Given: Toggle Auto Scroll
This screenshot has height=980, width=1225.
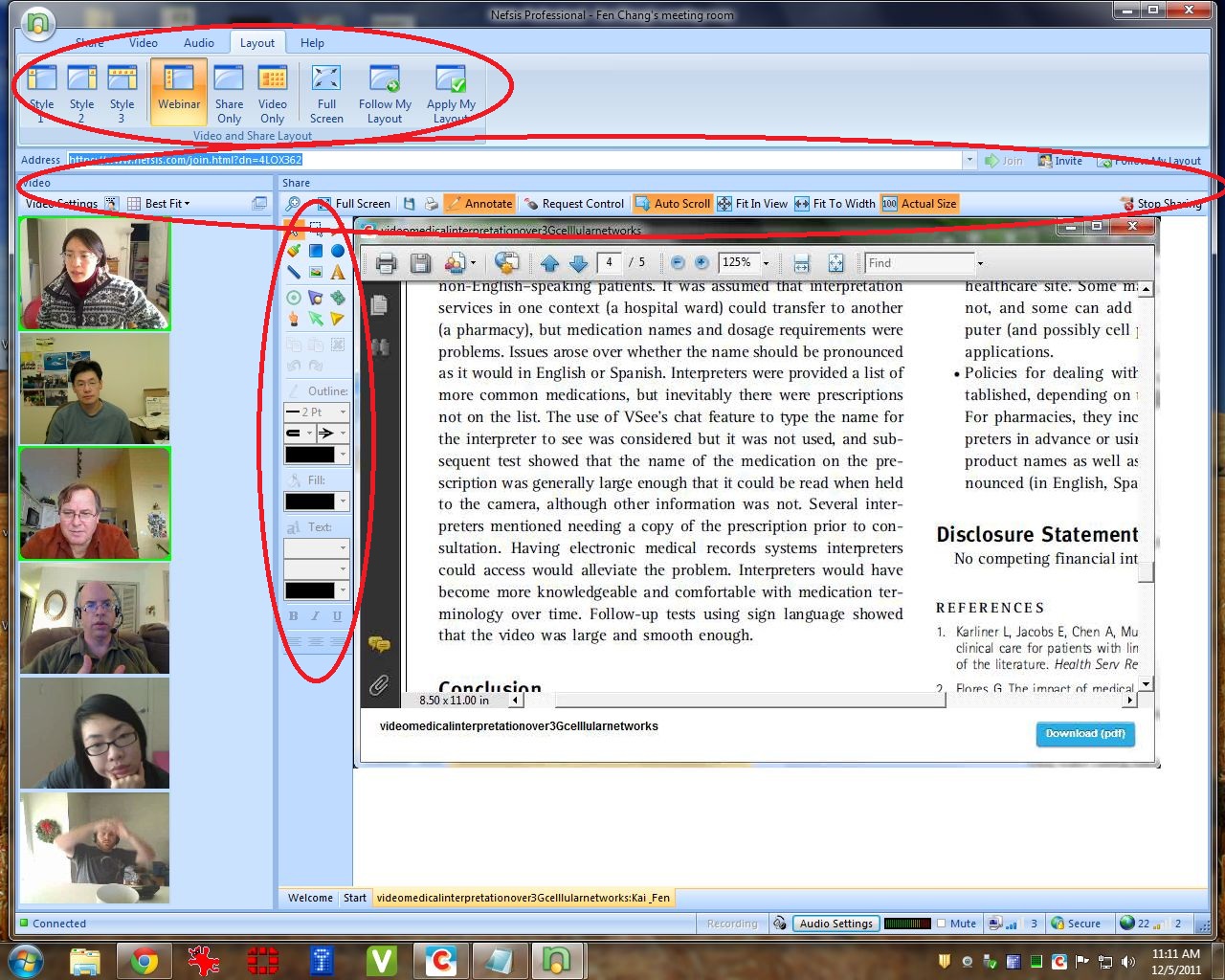Looking at the screenshot, I should (672, 204).
